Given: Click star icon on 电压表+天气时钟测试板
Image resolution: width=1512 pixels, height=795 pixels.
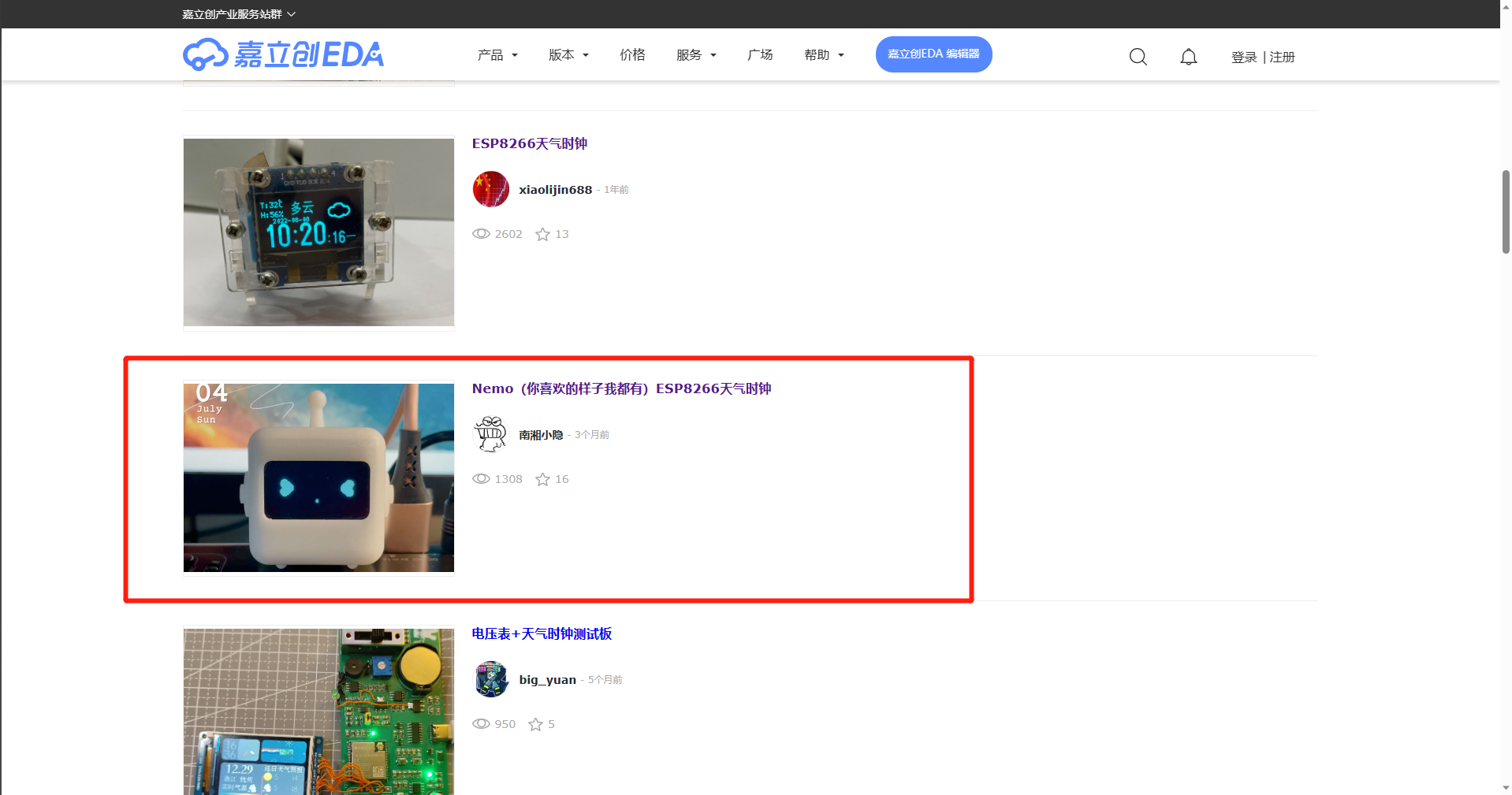Looking at the screenshot, I should [535, 724].
